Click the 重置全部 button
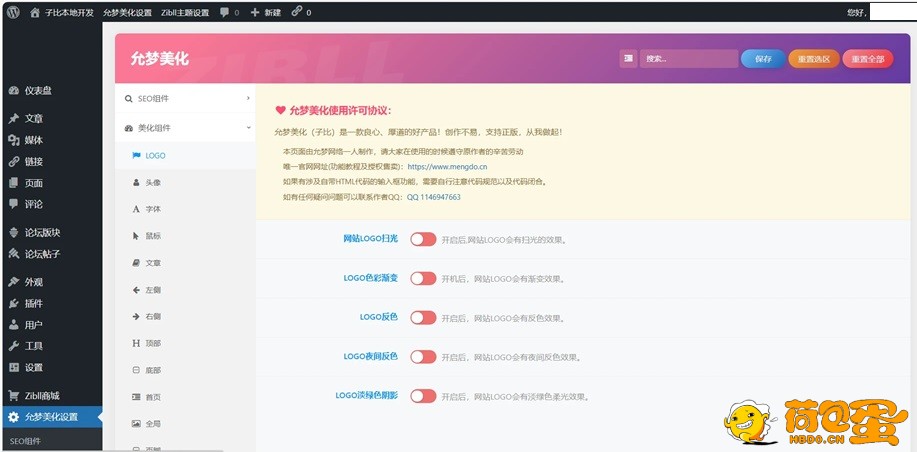 click(x=868, y=59)
